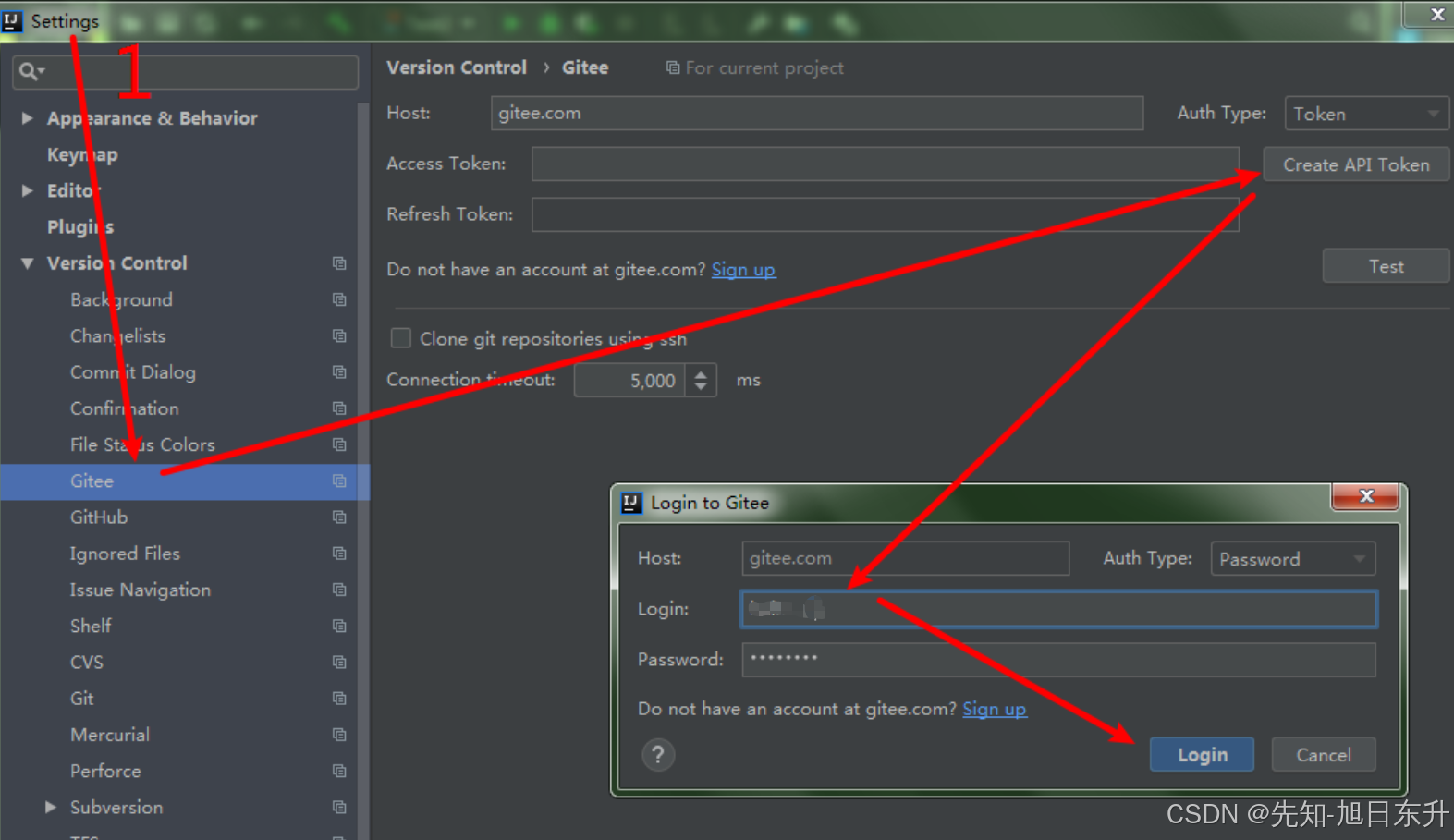
Task: Click Sign up link in login dialog
Action: click(995, 709)
